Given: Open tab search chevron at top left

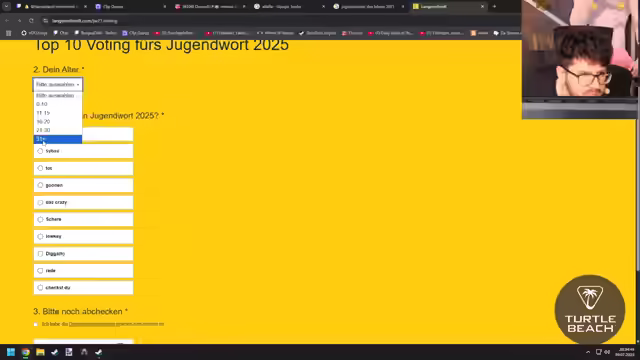Looking at the screenshot, I should coord(7,7).
